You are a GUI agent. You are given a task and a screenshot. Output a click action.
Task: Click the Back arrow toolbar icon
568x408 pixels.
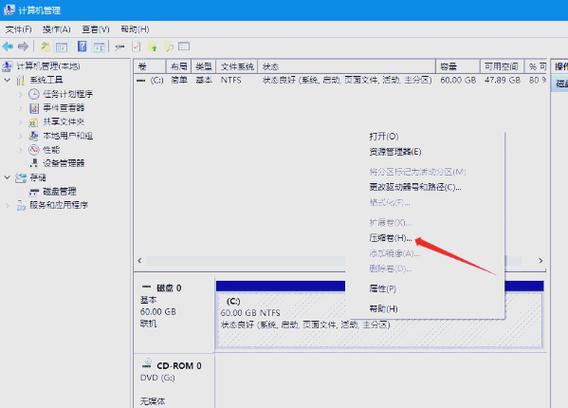(8, 47)
